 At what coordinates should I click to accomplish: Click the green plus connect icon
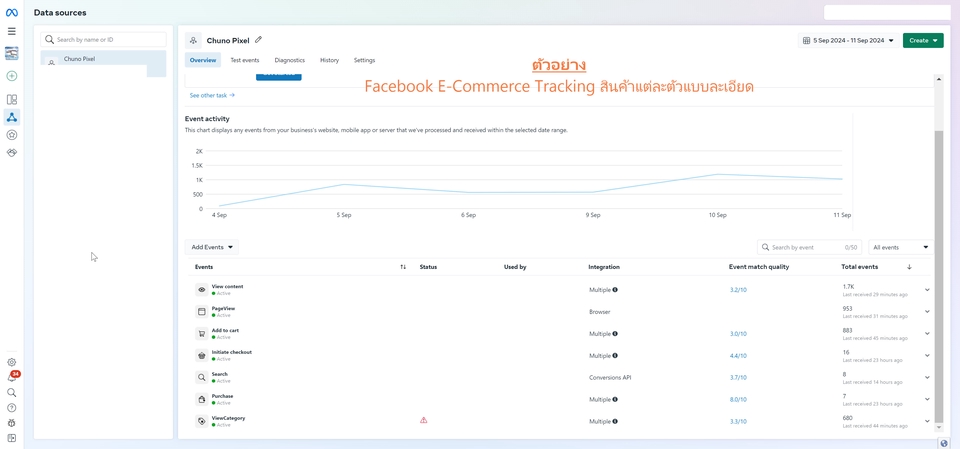tap(12, 76)
